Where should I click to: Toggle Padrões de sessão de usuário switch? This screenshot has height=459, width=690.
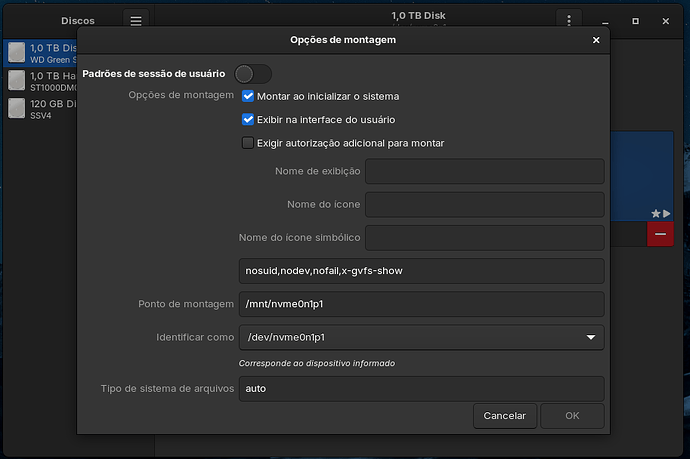tap(253, 74)
